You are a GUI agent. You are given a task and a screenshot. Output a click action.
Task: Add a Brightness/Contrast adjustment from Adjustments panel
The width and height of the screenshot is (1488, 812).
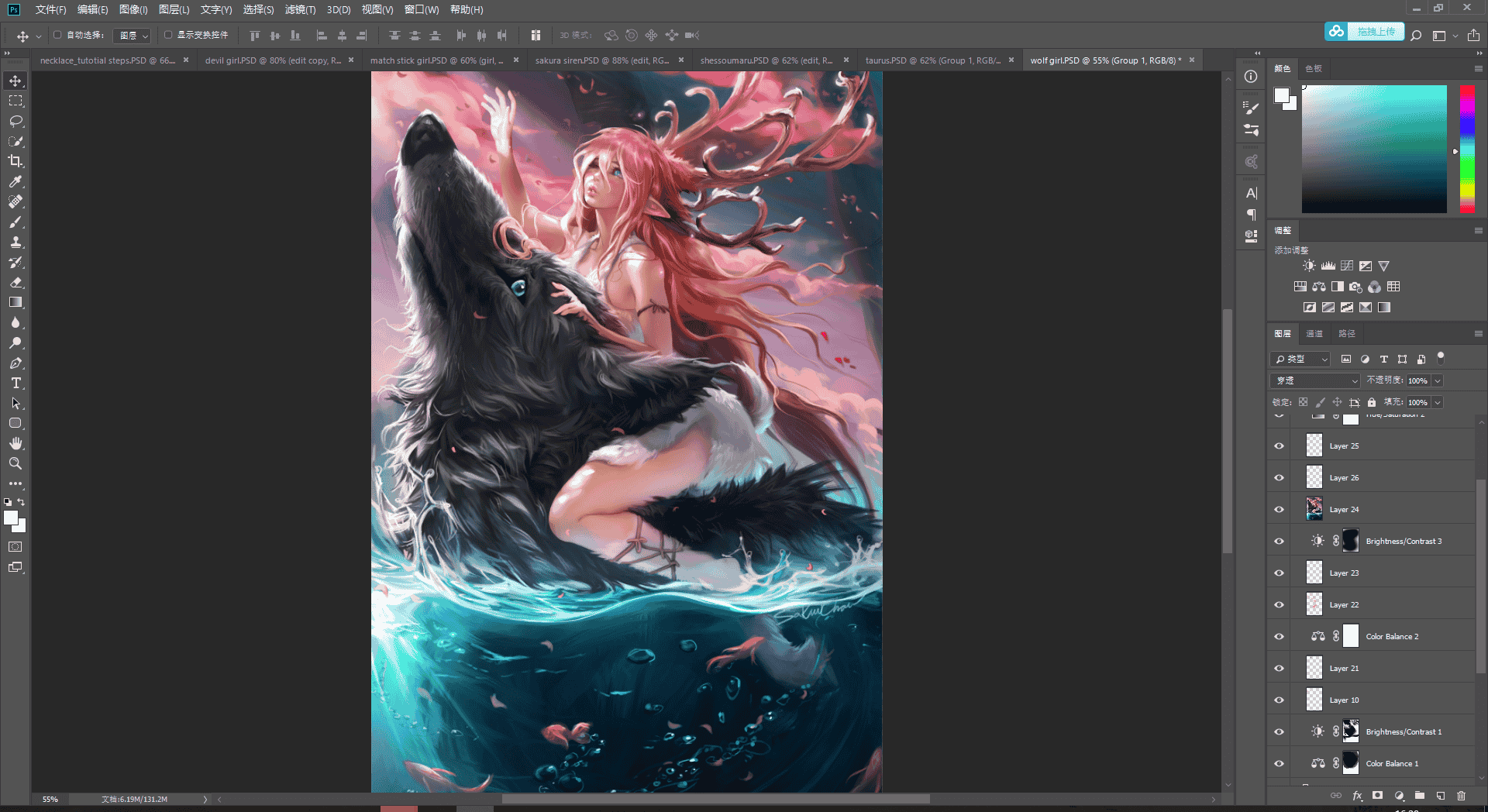click(1309, 266)
